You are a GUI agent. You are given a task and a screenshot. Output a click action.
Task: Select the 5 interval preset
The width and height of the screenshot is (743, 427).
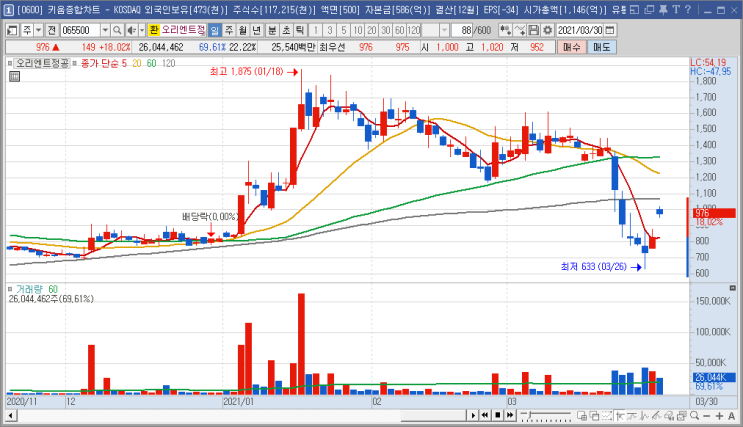click(x=344, y=30)
